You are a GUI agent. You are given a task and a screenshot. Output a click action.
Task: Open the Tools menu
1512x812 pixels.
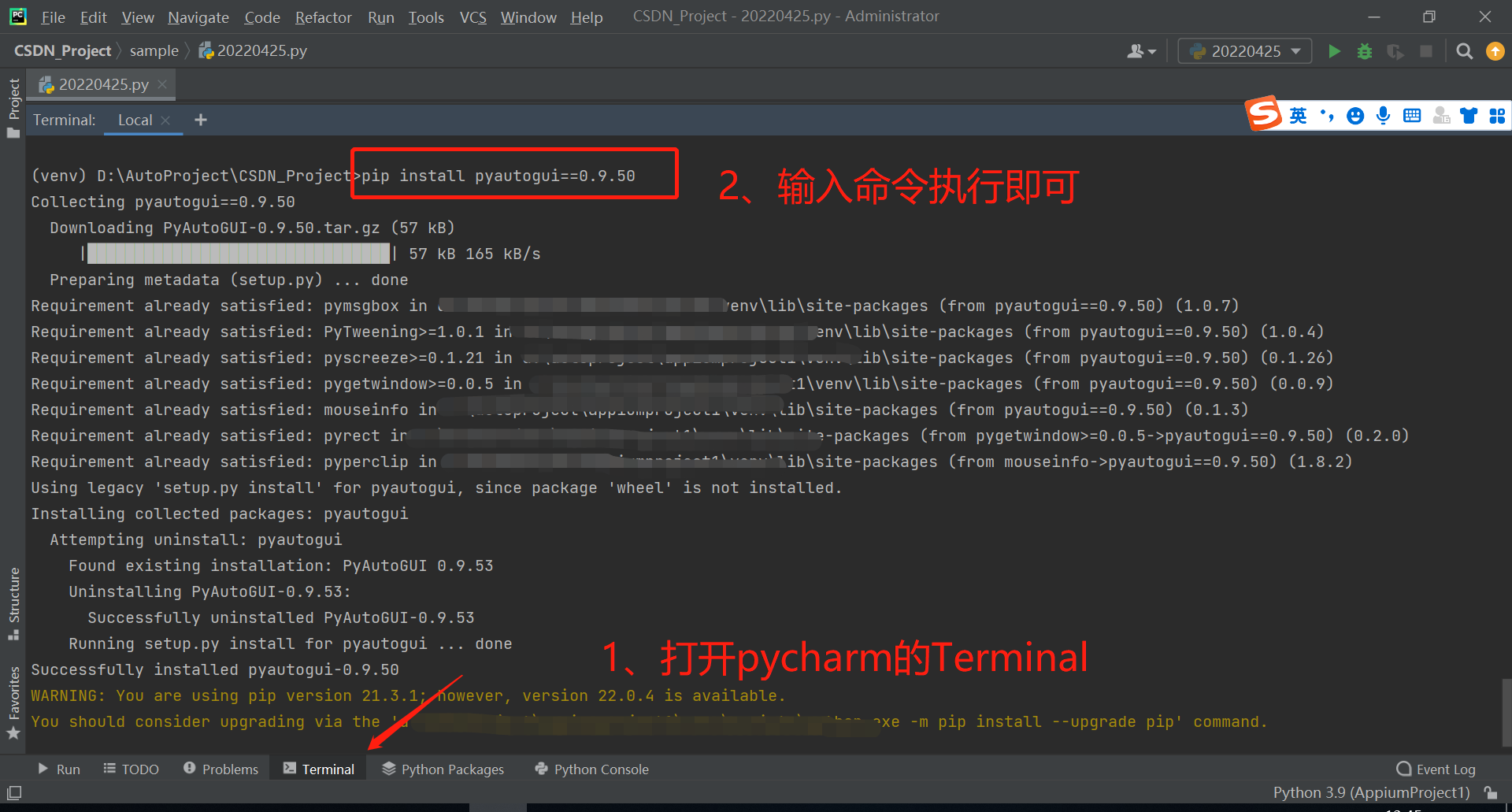coord(426,17)
